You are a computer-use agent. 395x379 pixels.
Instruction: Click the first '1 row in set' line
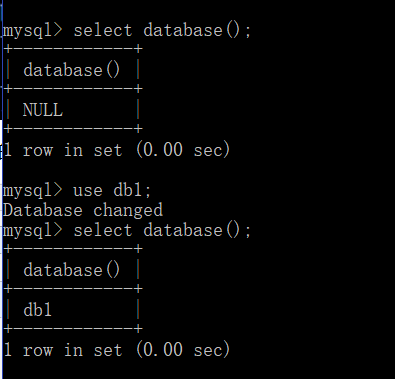pos(117,150)
